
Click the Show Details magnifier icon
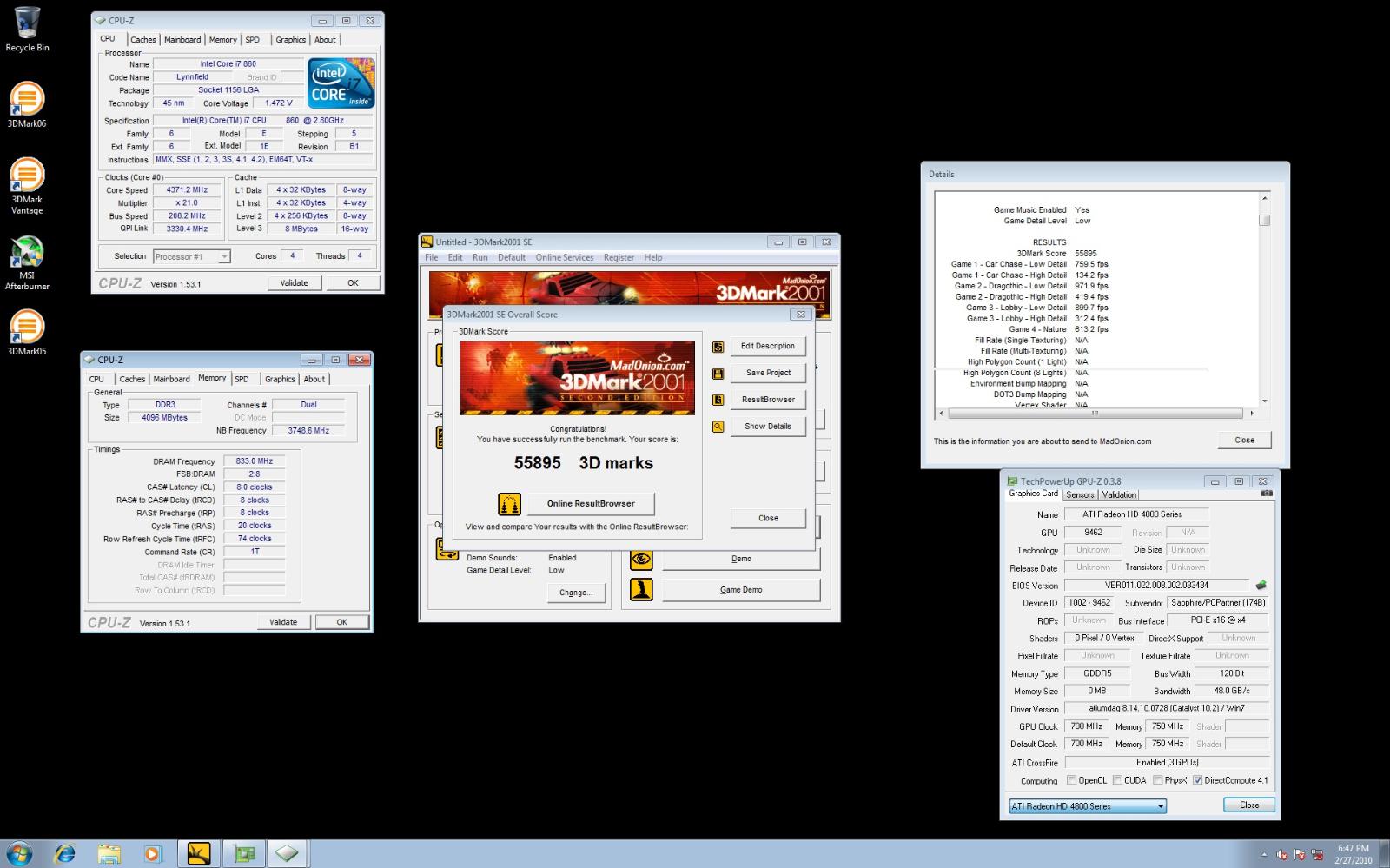click(x=718, y=427)
